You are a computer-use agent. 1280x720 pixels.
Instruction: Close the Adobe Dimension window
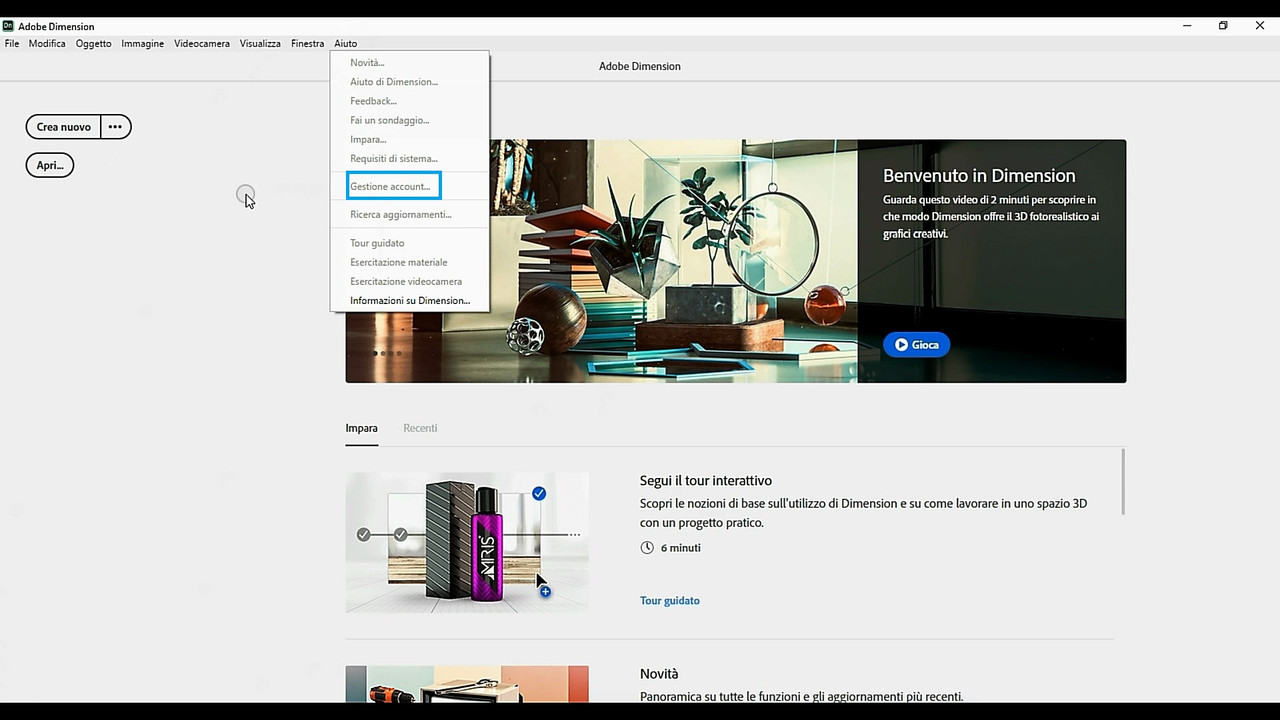tap(1260, 26)
